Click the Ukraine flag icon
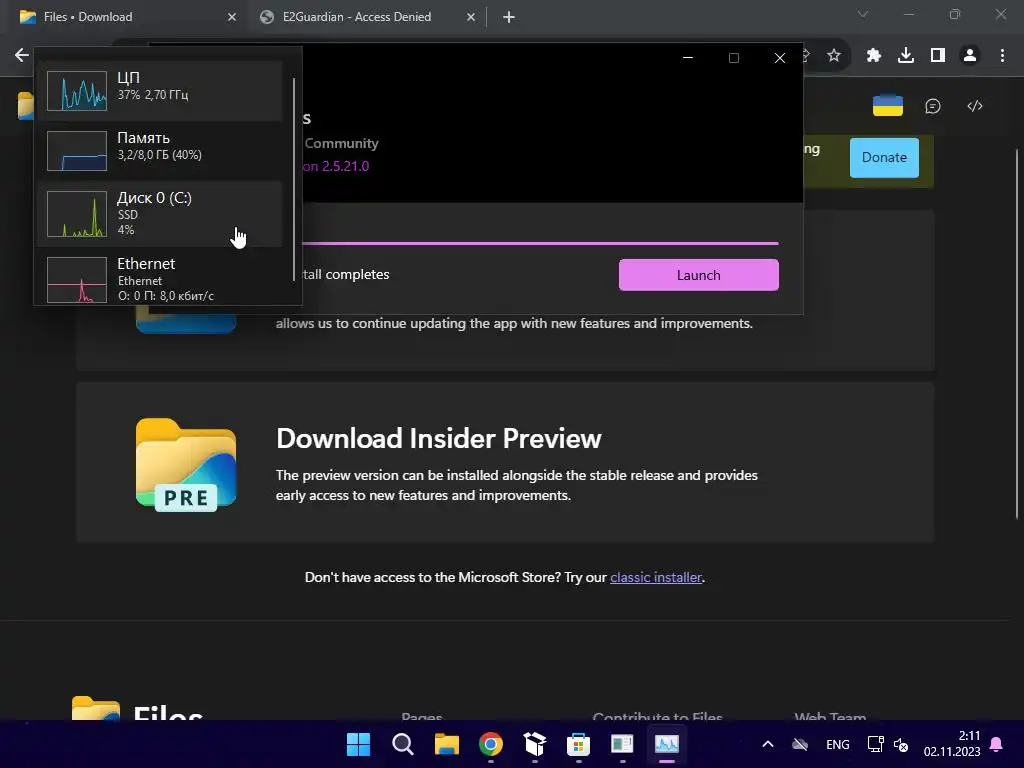The image size is (1024, 768). (x=888, y=106)
